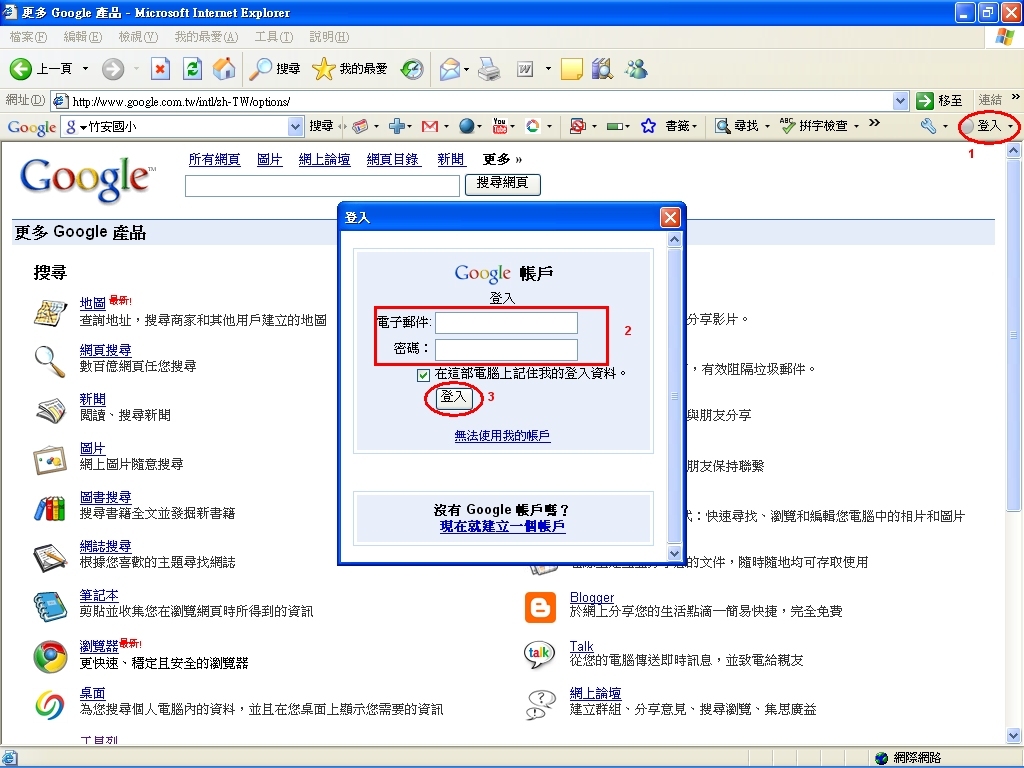Screen dimensions: 1024x768
Task: Expand the Google toolbar >> overflow chevron
Action: pos(875,123)
